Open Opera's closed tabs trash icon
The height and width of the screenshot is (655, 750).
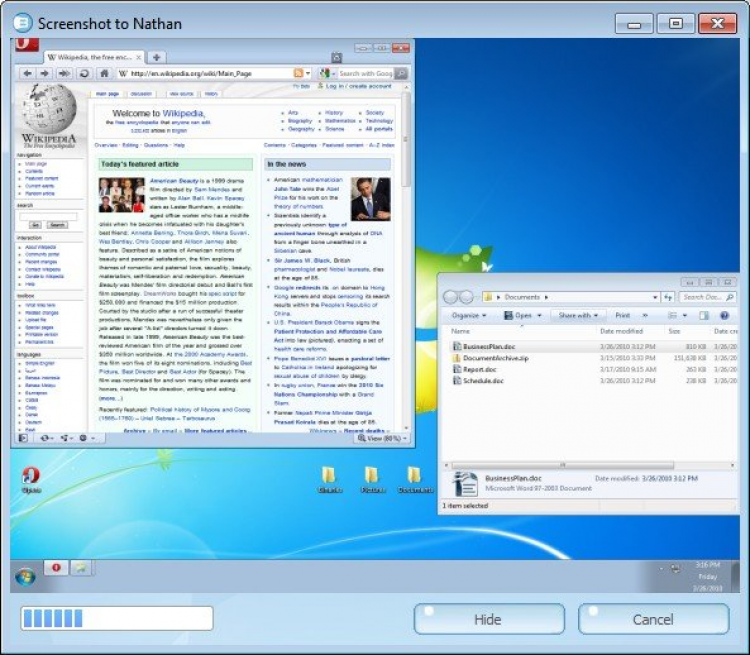(337, 58)
